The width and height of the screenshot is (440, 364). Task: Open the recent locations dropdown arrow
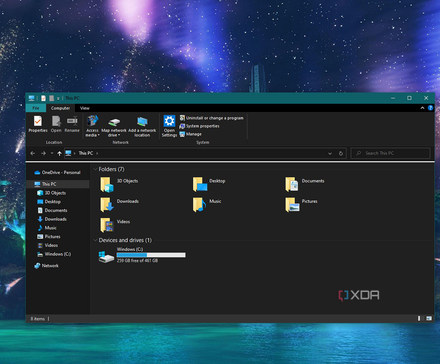(52, 153)
